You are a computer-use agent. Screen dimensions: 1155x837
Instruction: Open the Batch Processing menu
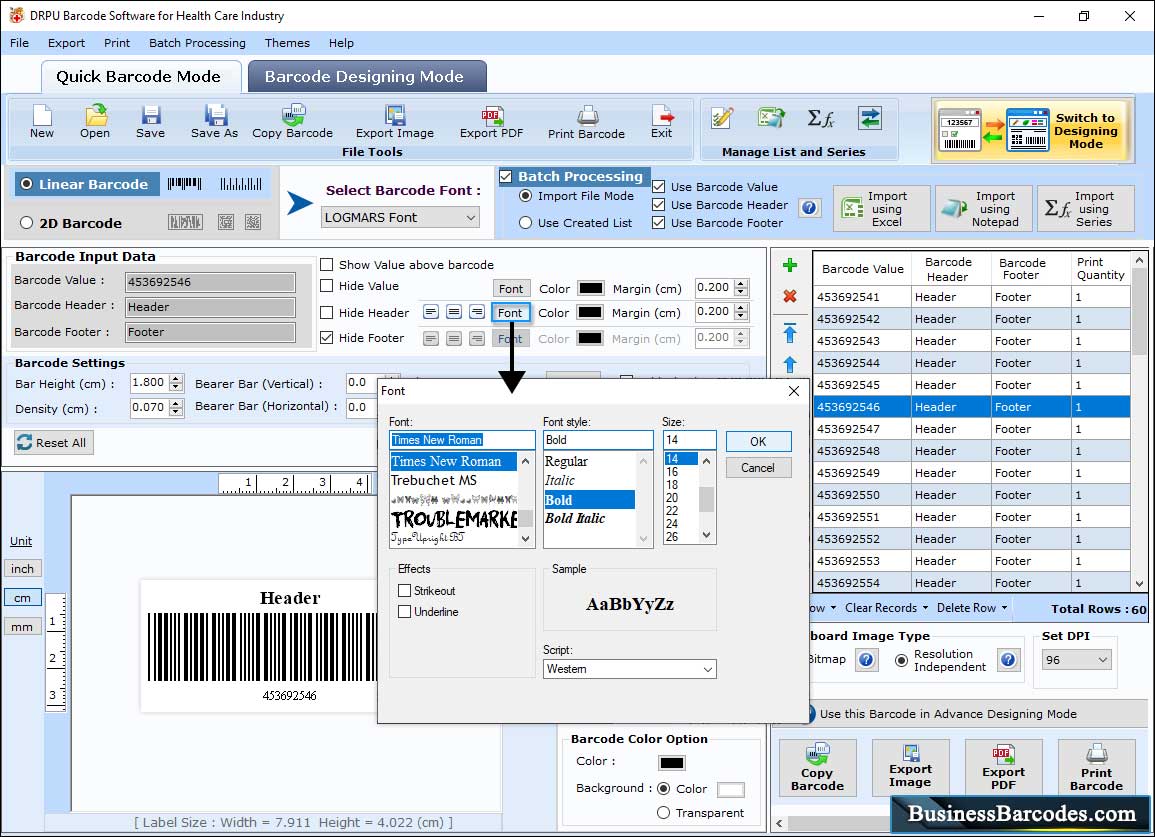pyautogui.click(x=197, y=43)
